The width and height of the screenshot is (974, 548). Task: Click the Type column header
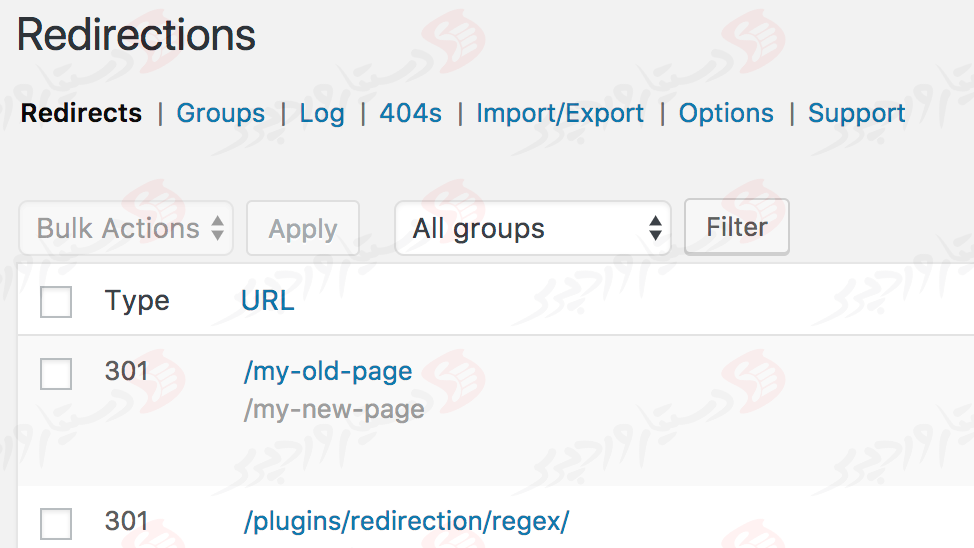137,300
